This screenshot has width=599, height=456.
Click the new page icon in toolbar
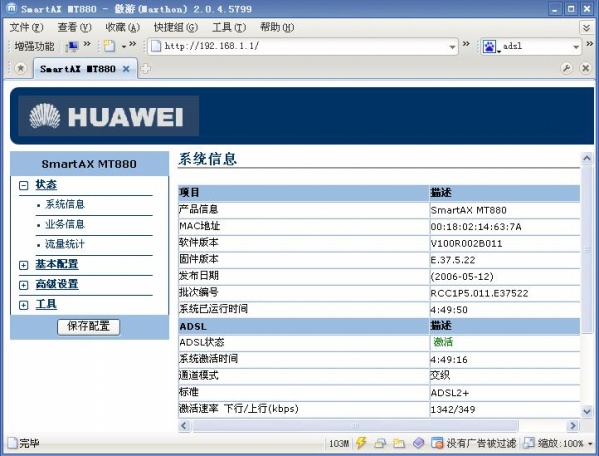109,47
